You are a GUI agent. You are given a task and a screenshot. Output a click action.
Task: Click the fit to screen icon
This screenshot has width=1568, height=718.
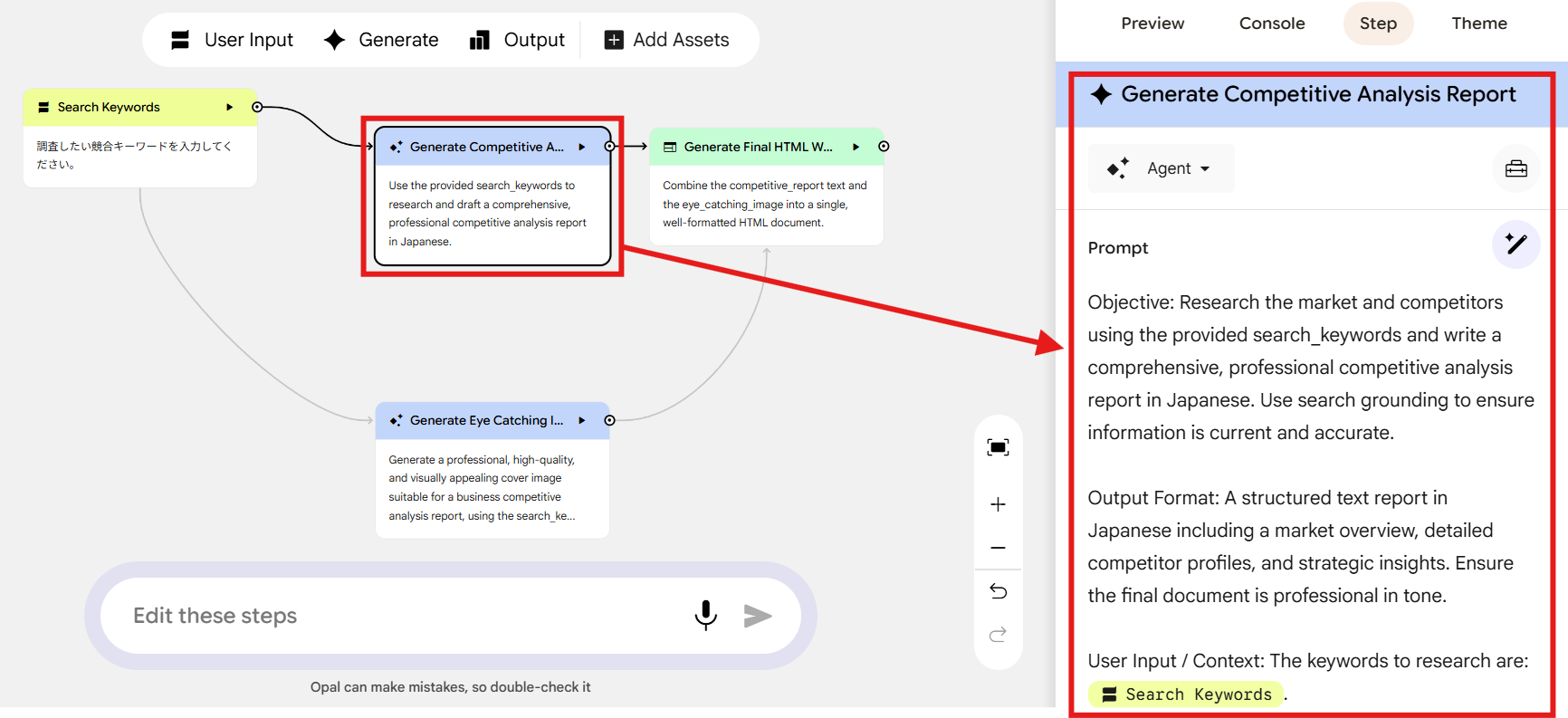998,447
